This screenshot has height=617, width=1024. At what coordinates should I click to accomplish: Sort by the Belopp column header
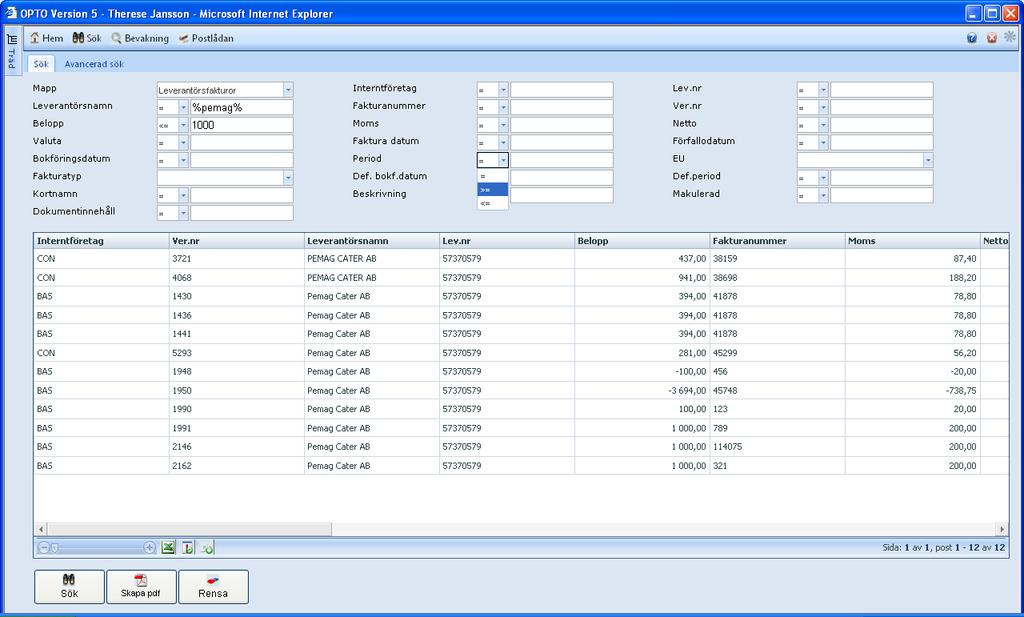pyautogui.click(x=642, y=241)
